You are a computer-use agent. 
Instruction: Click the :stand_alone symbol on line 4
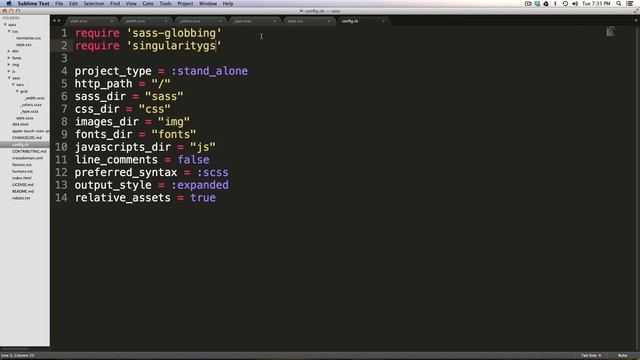[x=209, y=71]
